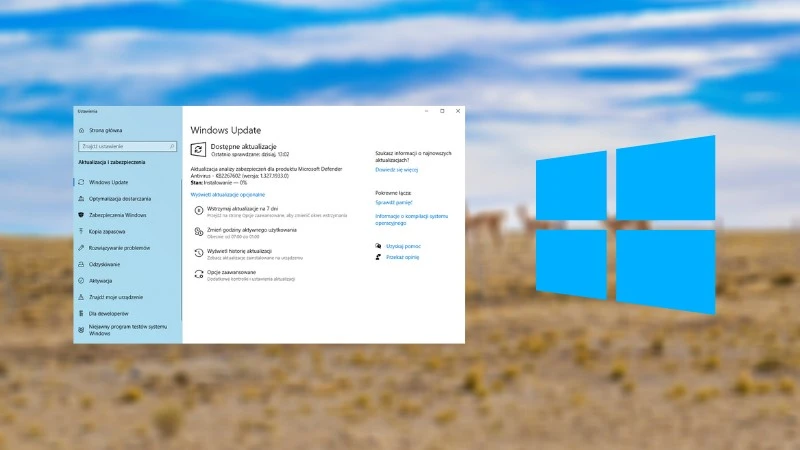Click the pause icon beside Wstrzymaj aktualizacje

coord(198,210)
